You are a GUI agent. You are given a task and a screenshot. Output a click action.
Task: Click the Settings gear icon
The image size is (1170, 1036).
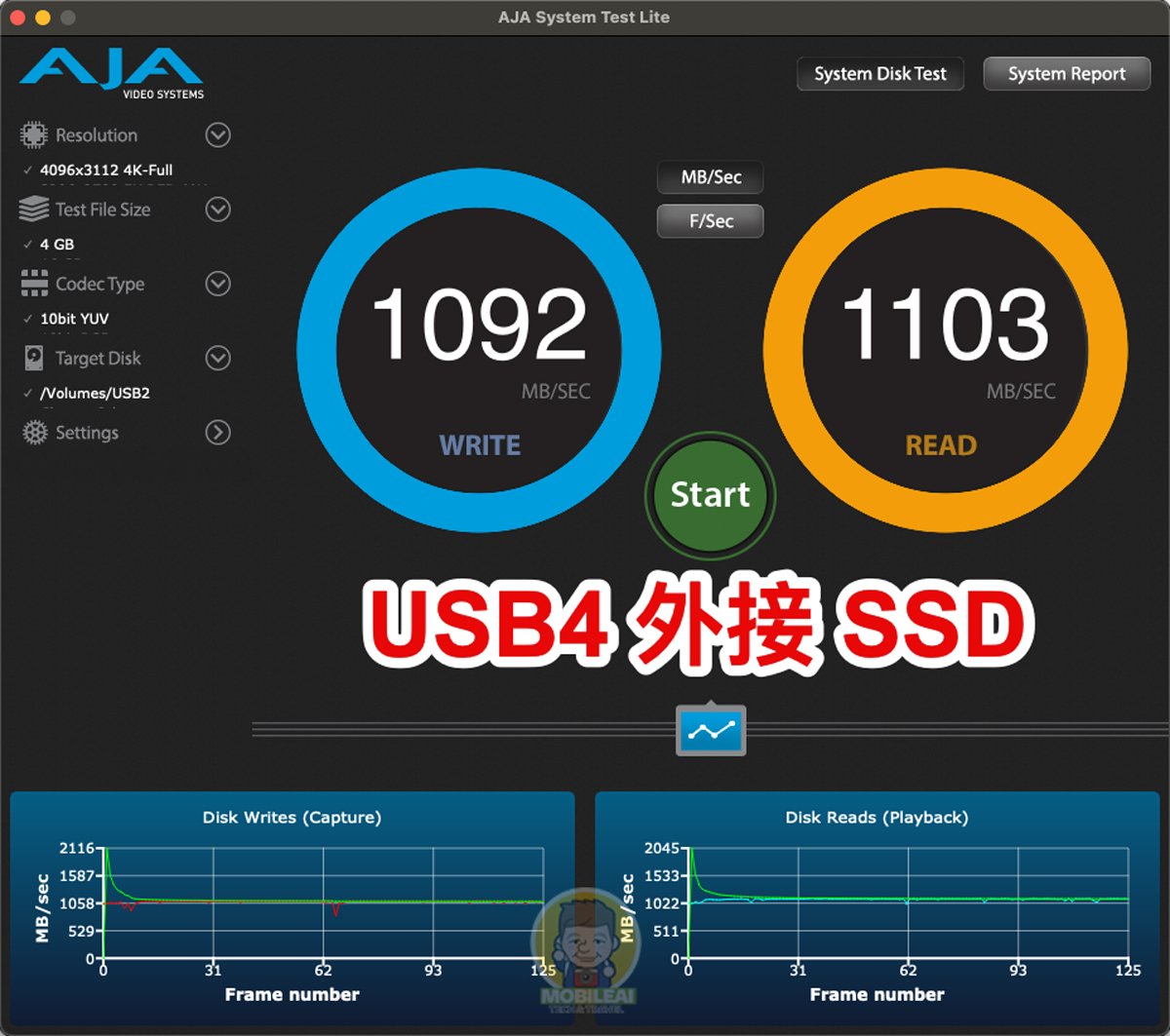tap(34, 432)
